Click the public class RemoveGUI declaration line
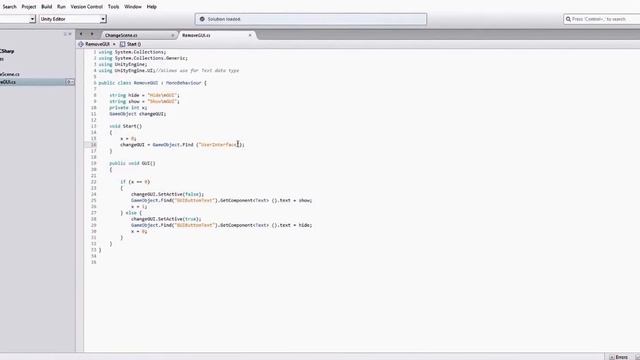640x360 pixels. (x=153, y=83)
